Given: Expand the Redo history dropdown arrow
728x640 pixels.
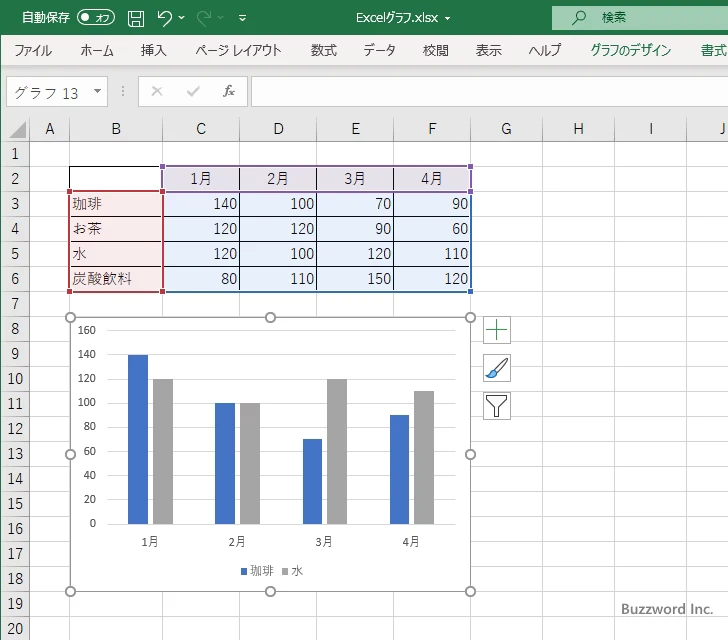Looking at the screenshot, I should tap(221, 18).
